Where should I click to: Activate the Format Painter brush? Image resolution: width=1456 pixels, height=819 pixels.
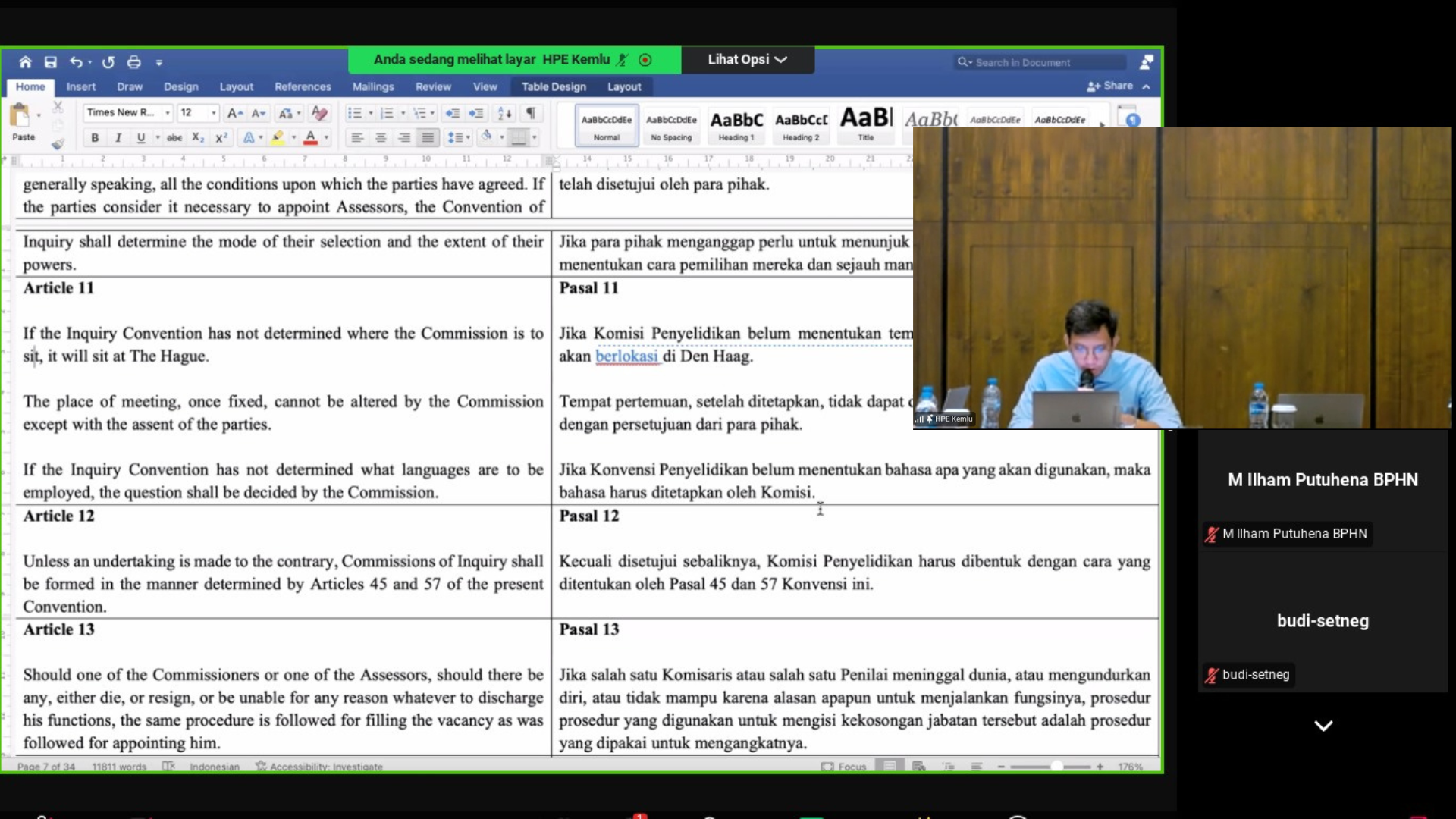[x=58, y=143]
